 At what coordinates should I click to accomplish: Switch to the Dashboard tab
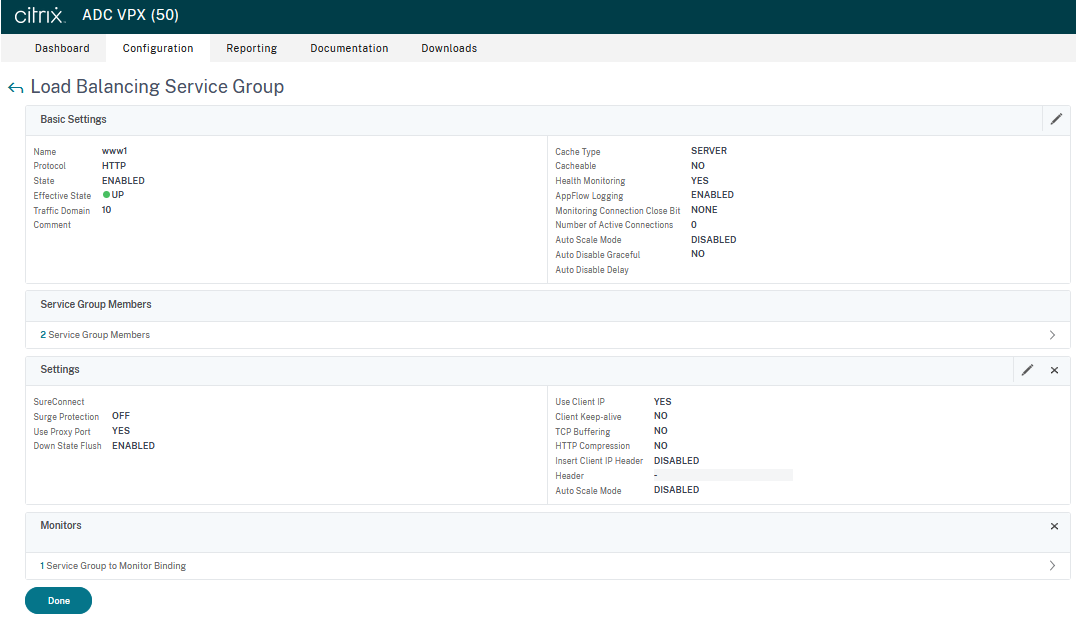tap(62, 48)
